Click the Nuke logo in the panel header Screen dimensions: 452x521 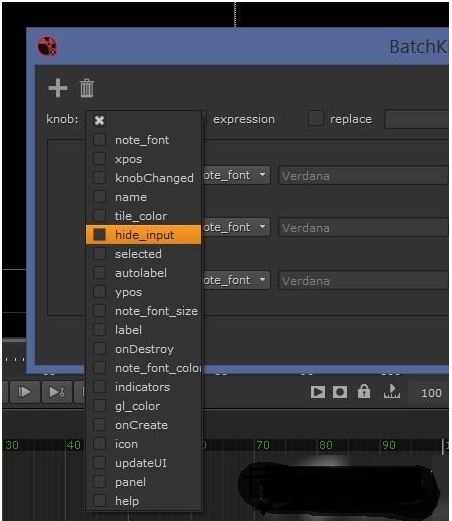coord(47,46)
